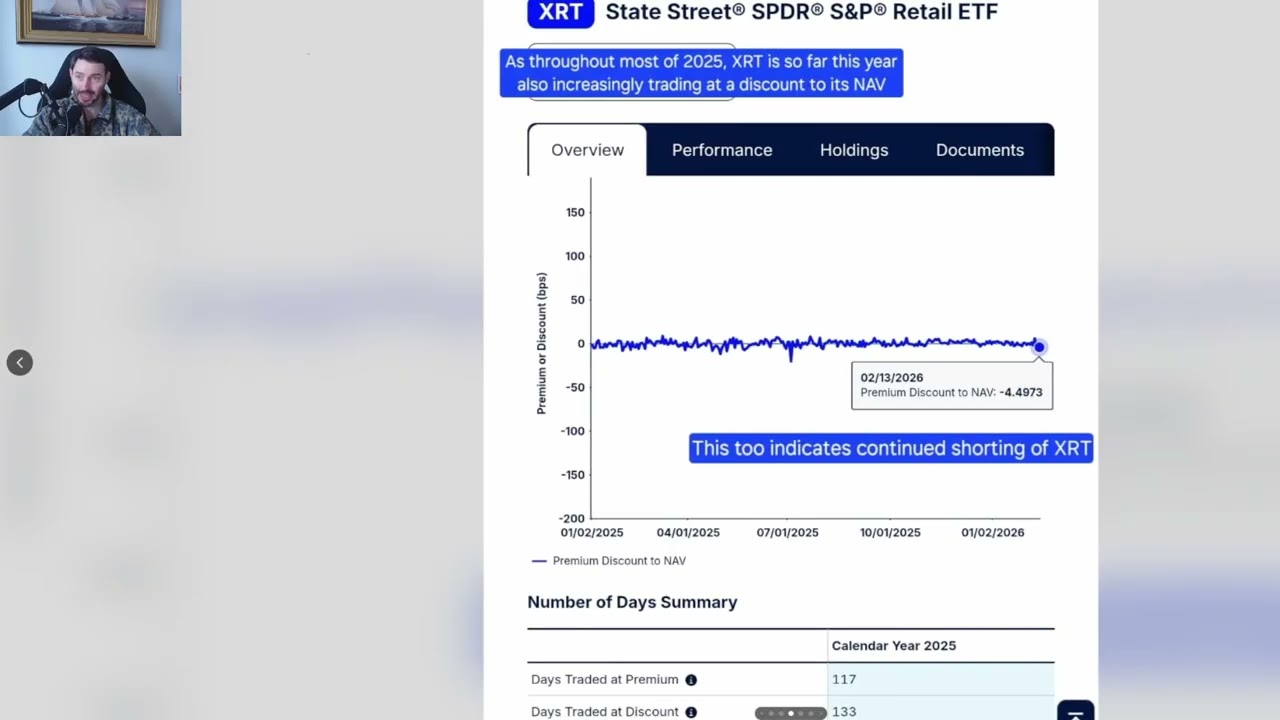1280x720 pixels.
Task: Click the Calendar Year 2025 column header
Action: point(894,646)
